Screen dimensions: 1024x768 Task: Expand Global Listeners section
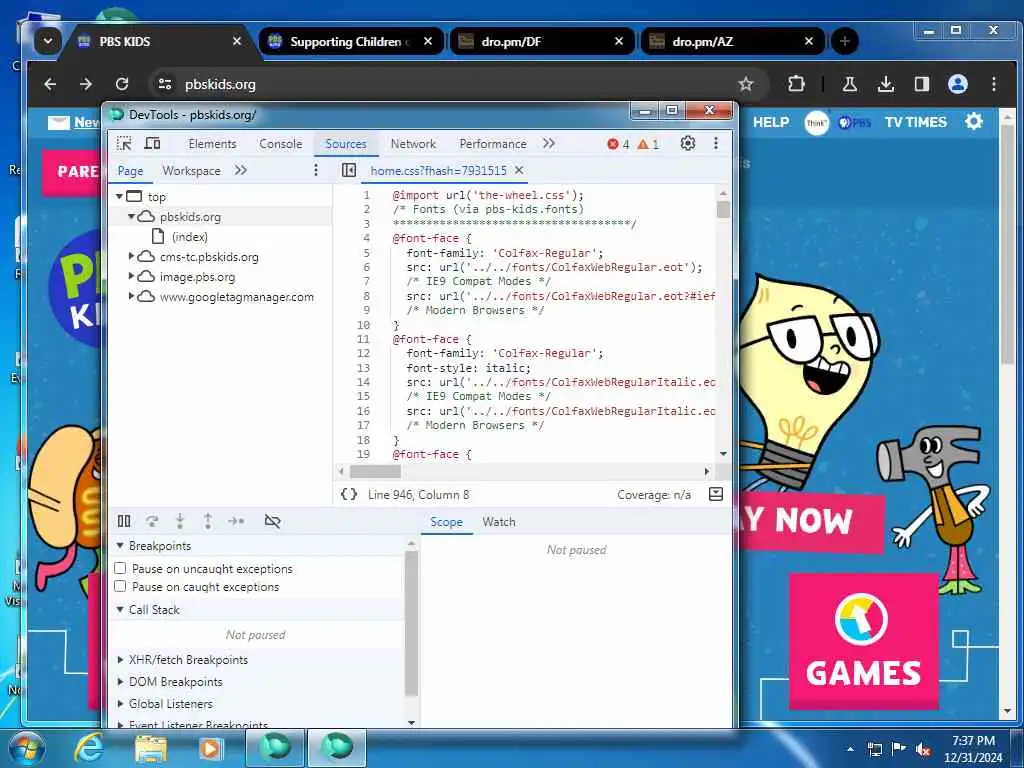point(120,704)
